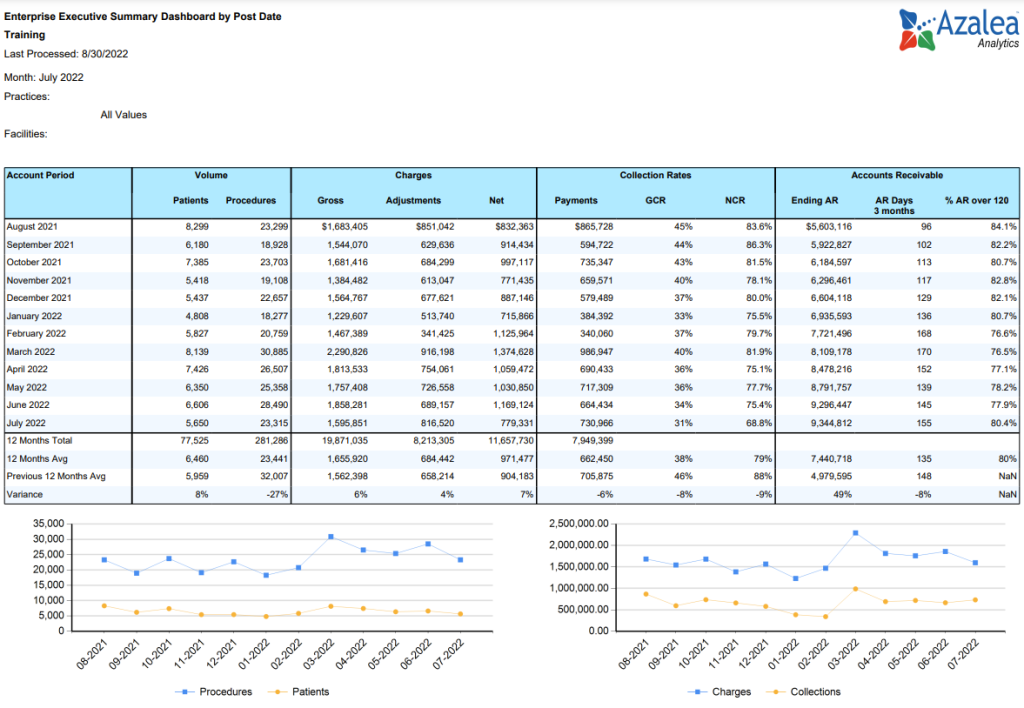Click the 'Procedures' column header
1024x708 pixels.
[x=251, y=201]
